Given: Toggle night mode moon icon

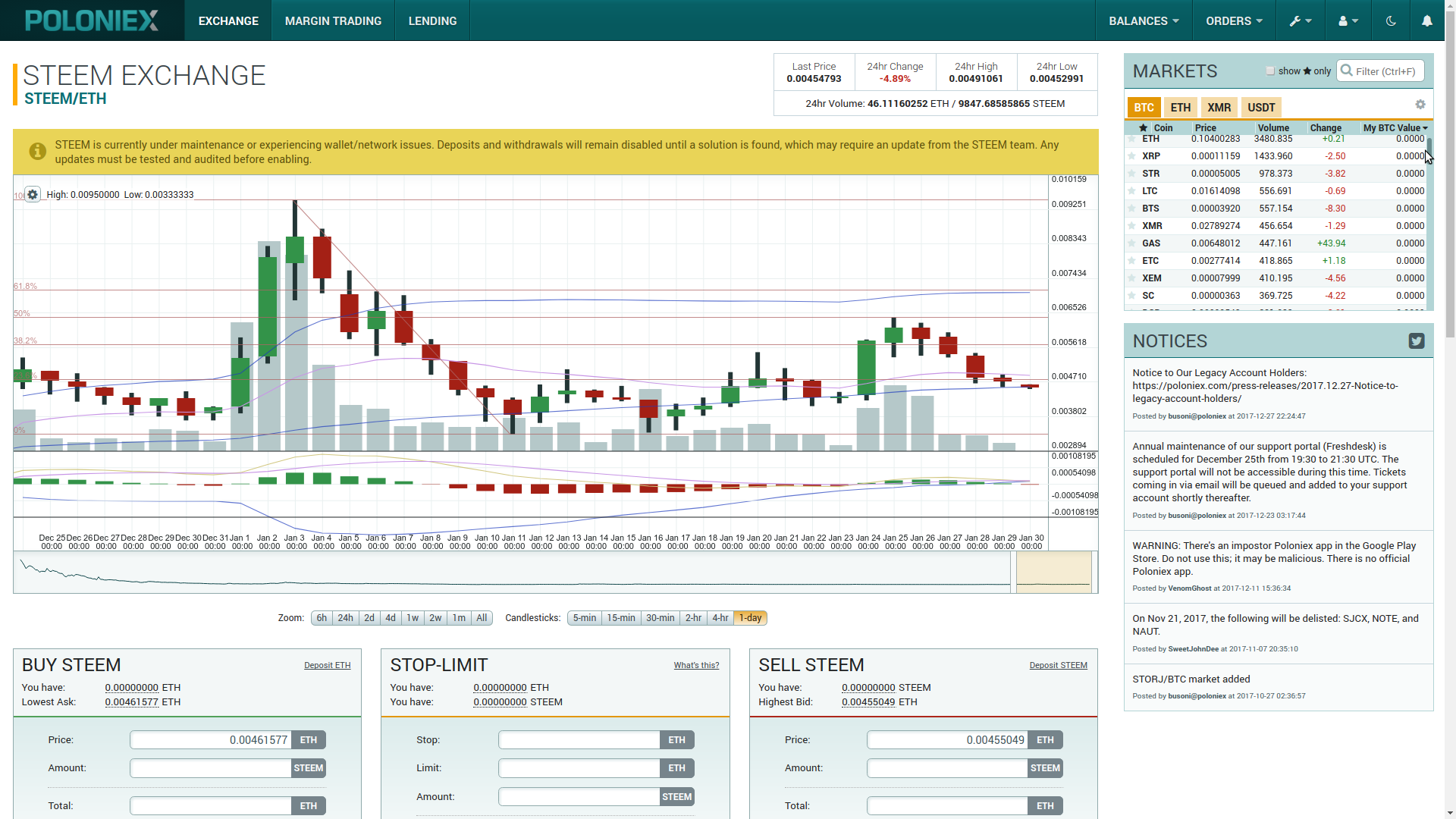Looking at the screenshot, I should 1391,20.
